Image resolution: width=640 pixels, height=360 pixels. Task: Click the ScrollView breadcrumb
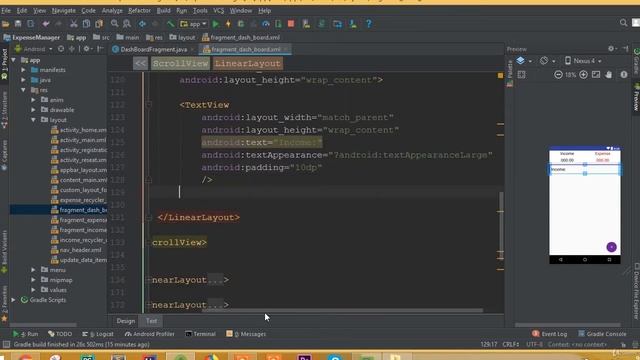[x=180, y=64]
